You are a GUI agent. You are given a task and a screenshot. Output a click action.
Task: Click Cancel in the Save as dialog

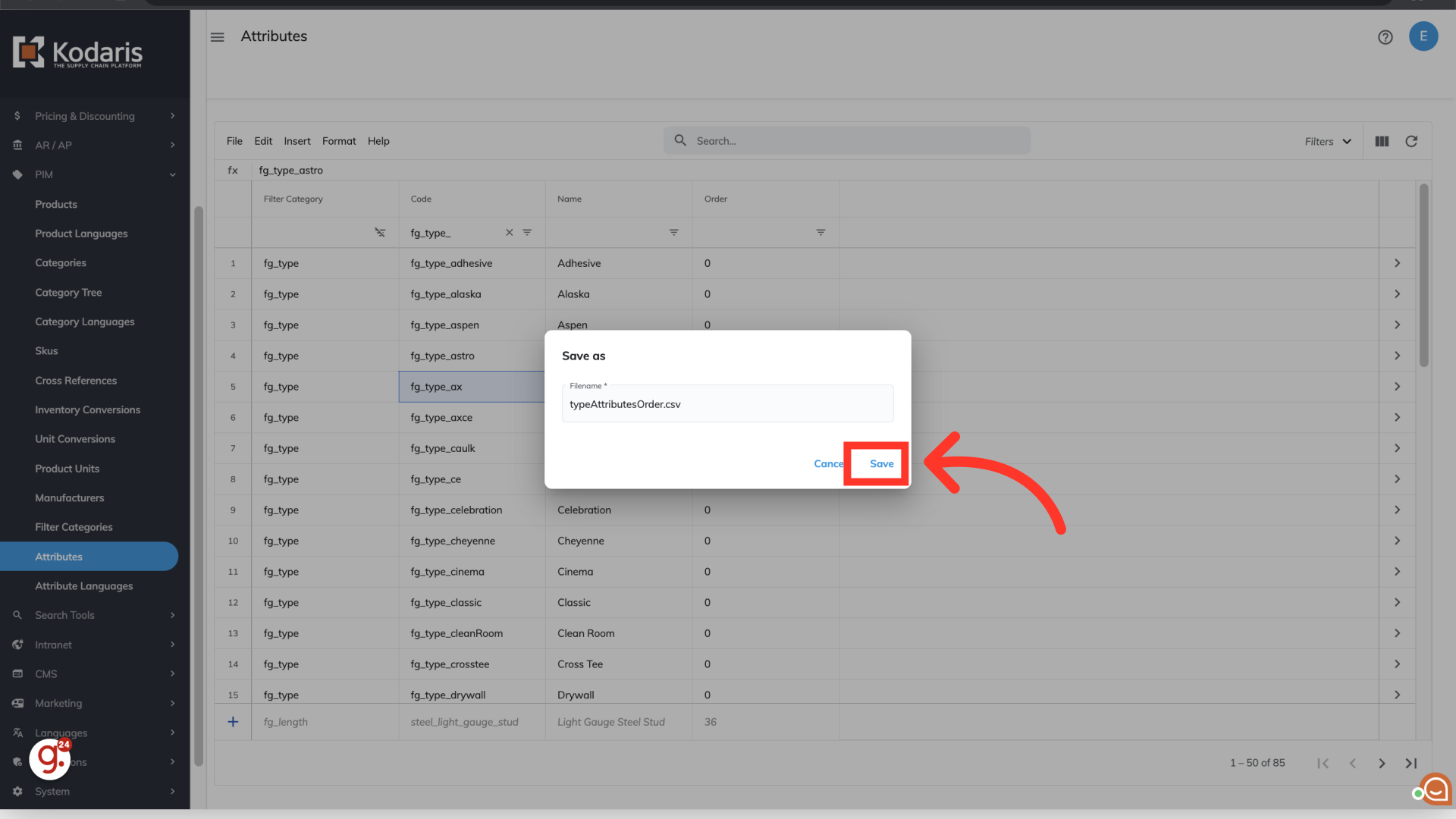click(x=827, y=463)
